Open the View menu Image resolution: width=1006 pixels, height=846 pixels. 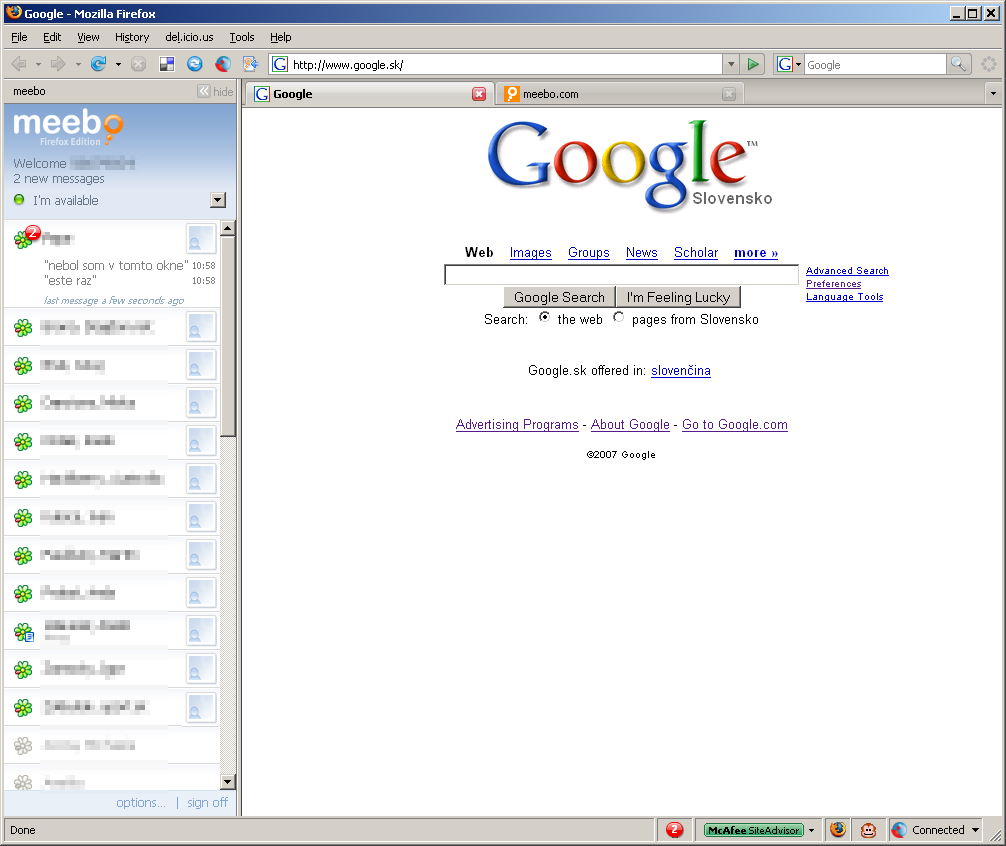(x=89, y=37)
